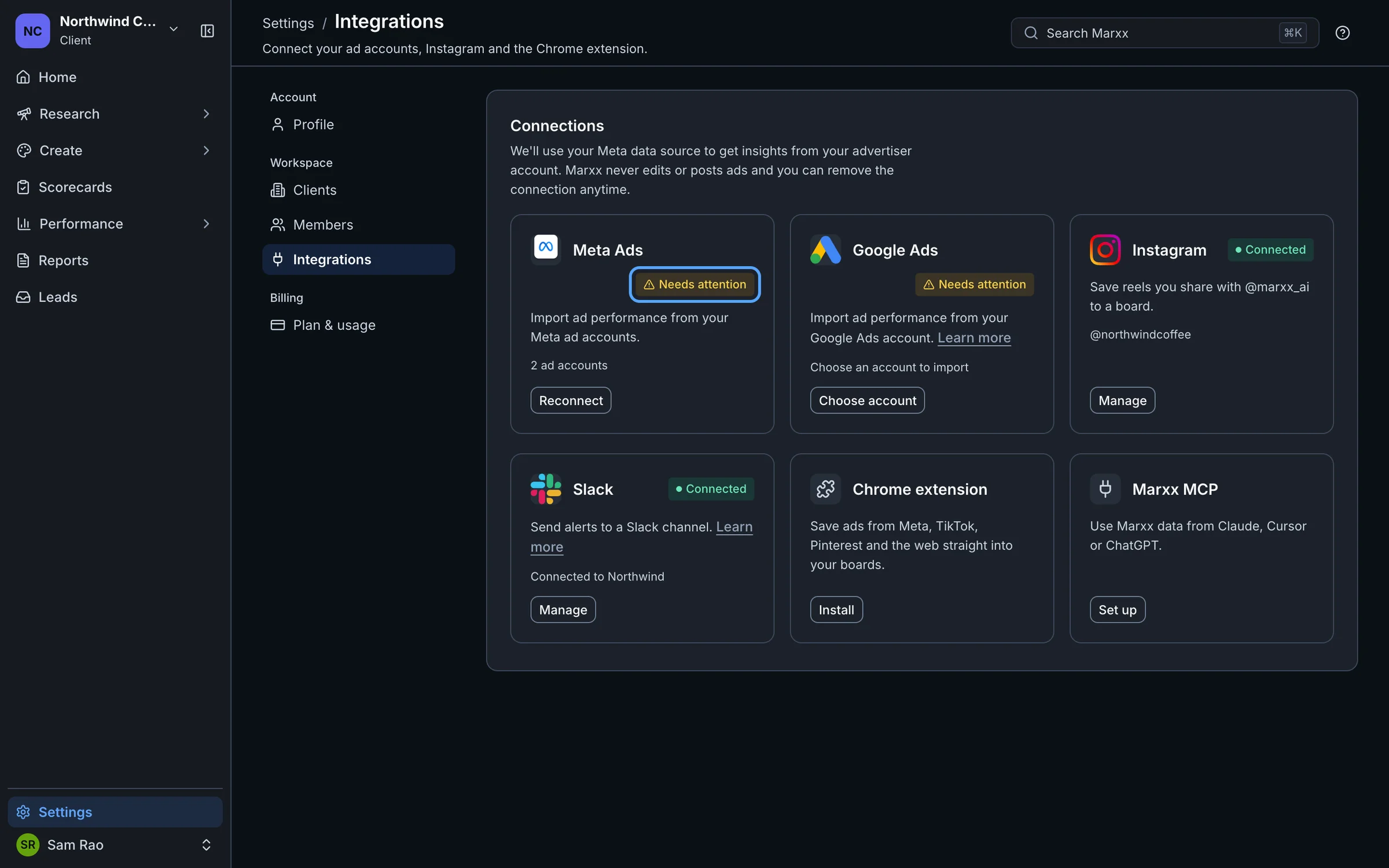
Task: Click Manage on the Instagram card
Action: tap(1122, 400)
